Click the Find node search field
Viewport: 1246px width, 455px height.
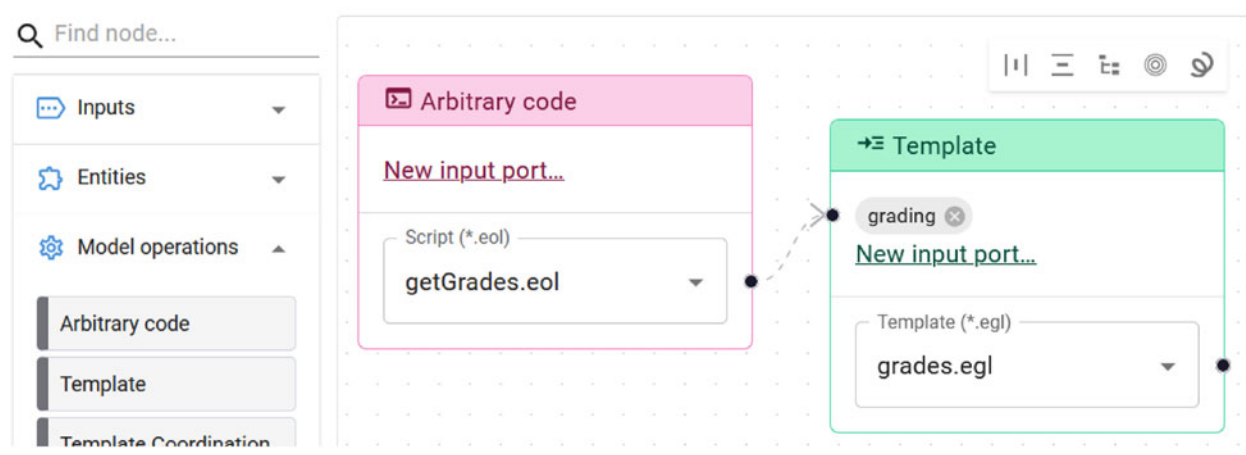pyautogui.click(x=180, y=35)
